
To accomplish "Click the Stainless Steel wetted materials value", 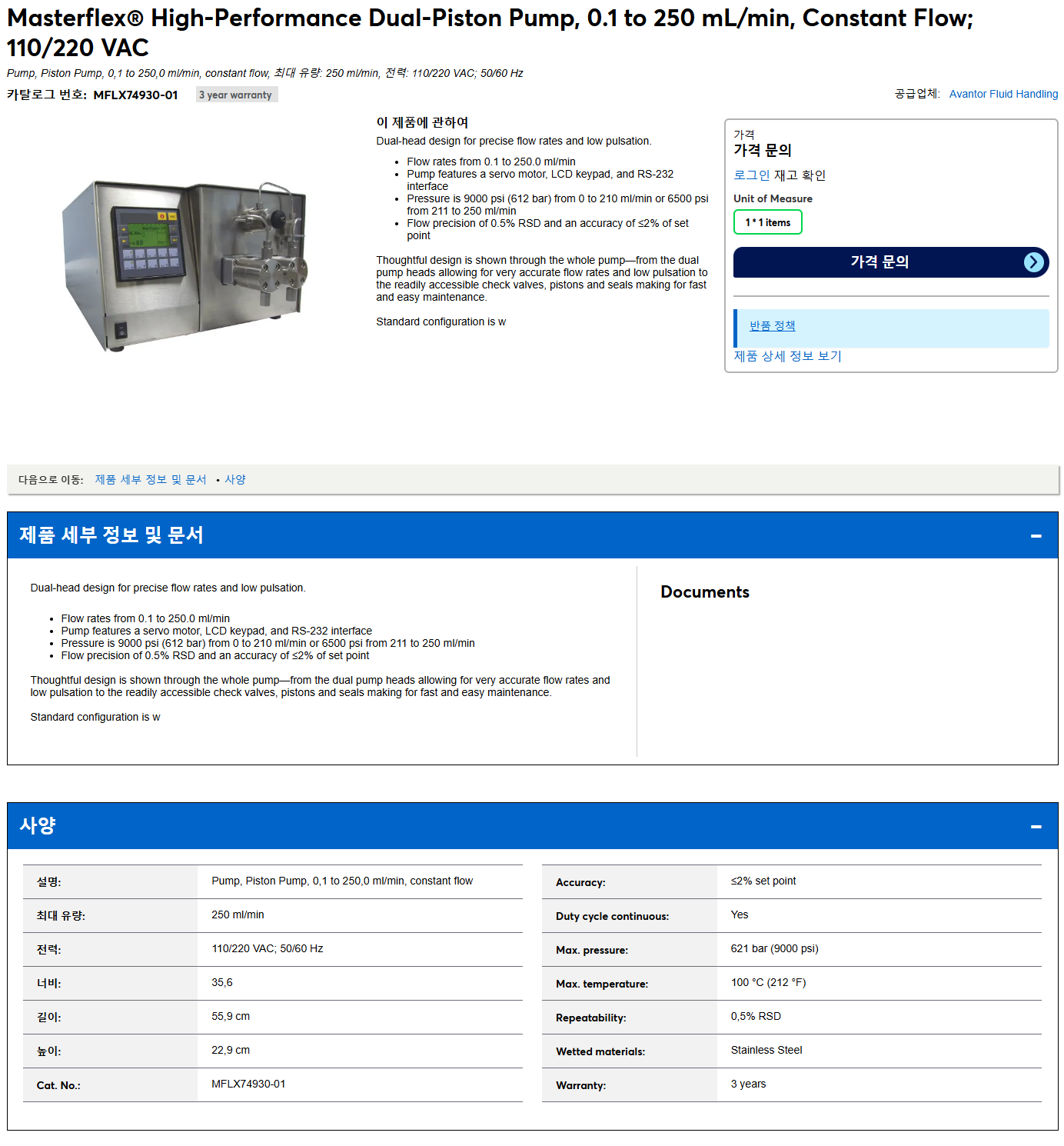I will [766, 1050].
